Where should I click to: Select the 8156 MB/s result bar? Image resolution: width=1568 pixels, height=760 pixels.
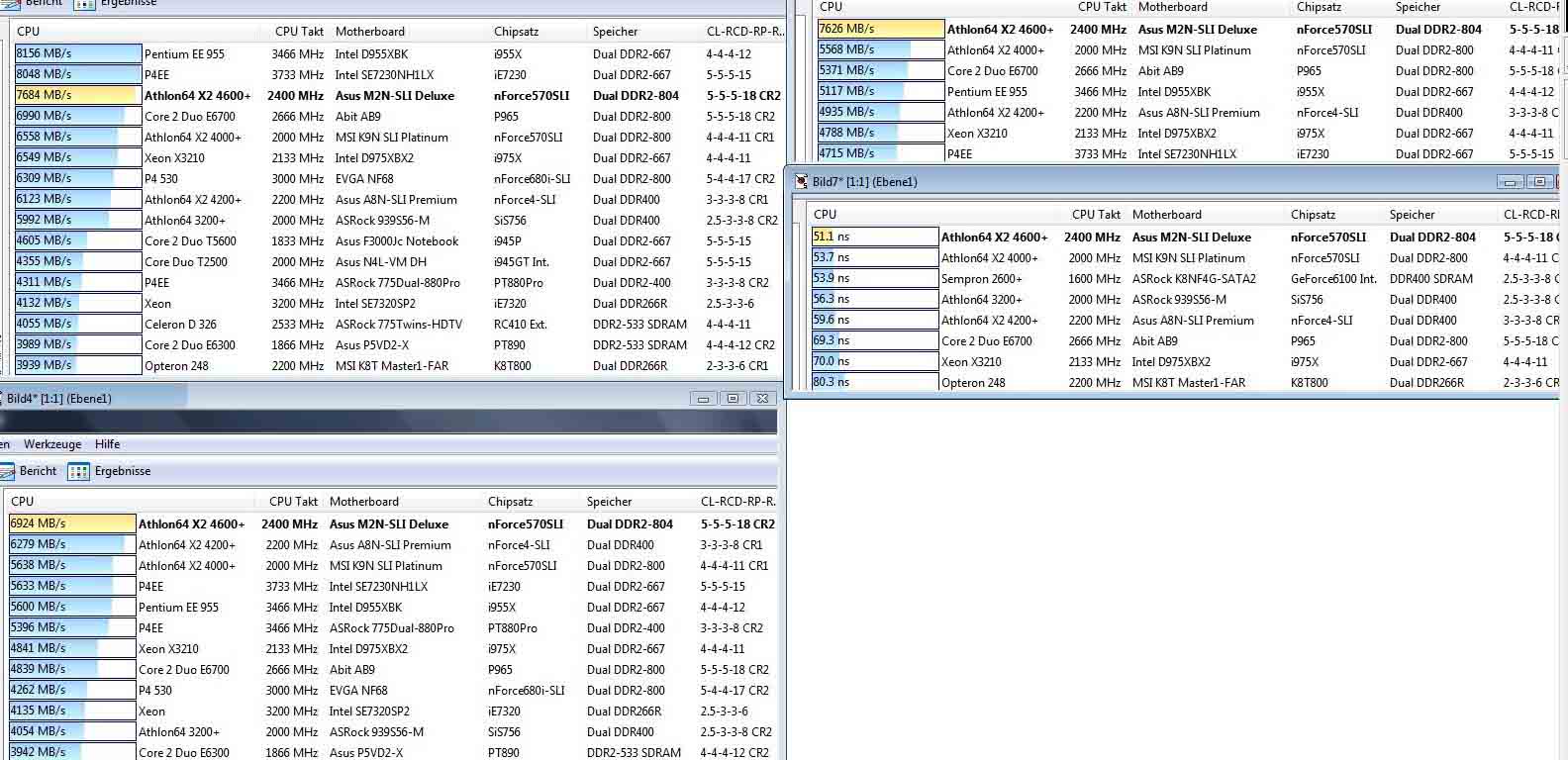[78, 53]
